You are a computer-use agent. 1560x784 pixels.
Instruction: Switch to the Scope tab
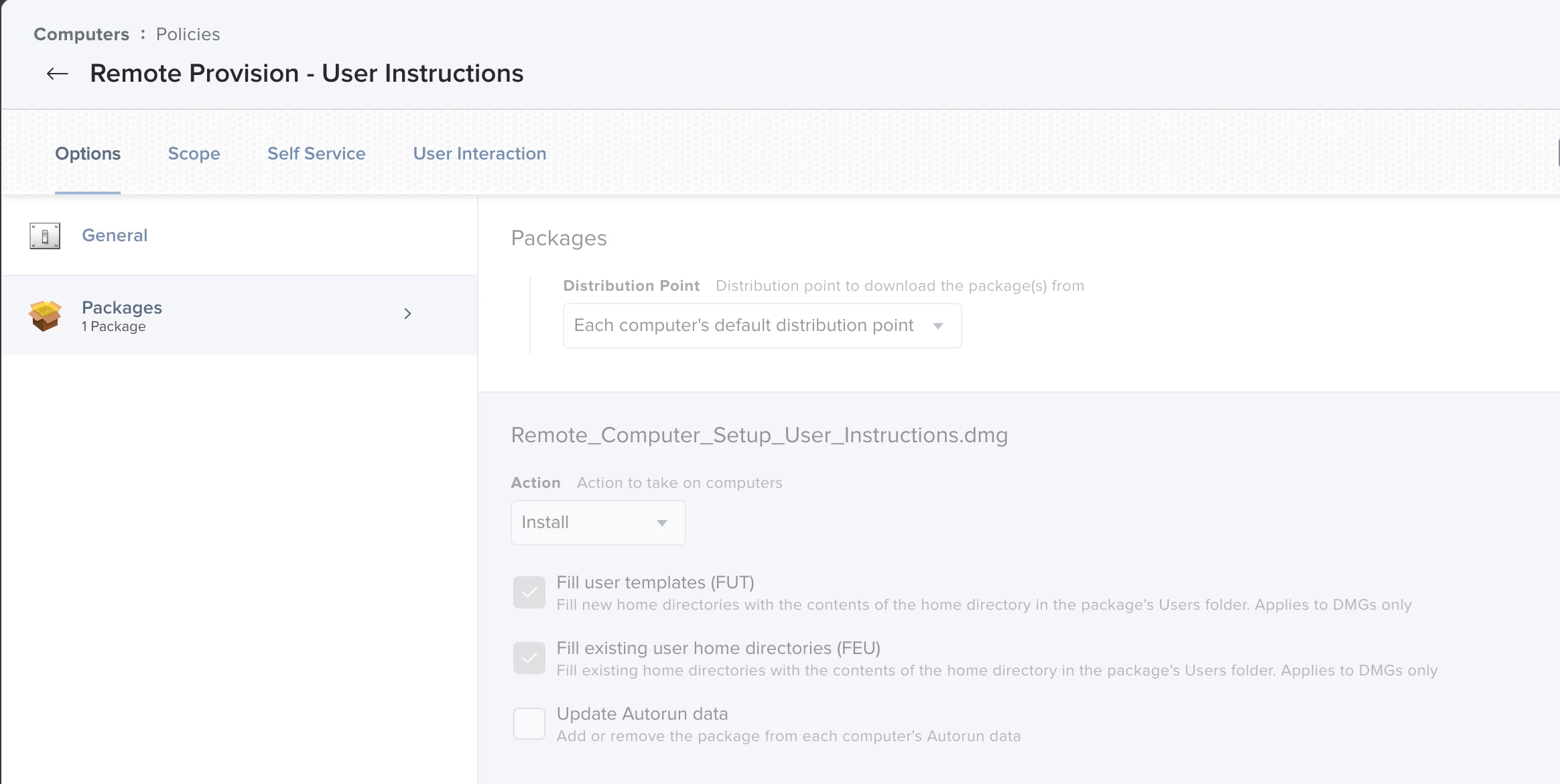[x=194, y=153]
